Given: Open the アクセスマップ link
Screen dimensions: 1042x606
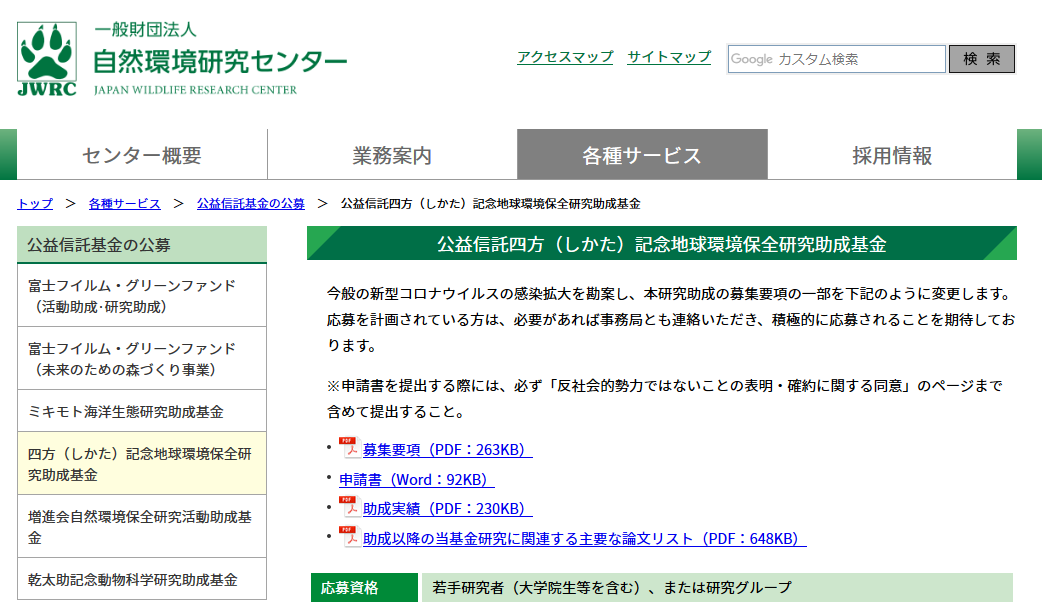Looking at the screenshot, I should [x=565, y=57].
